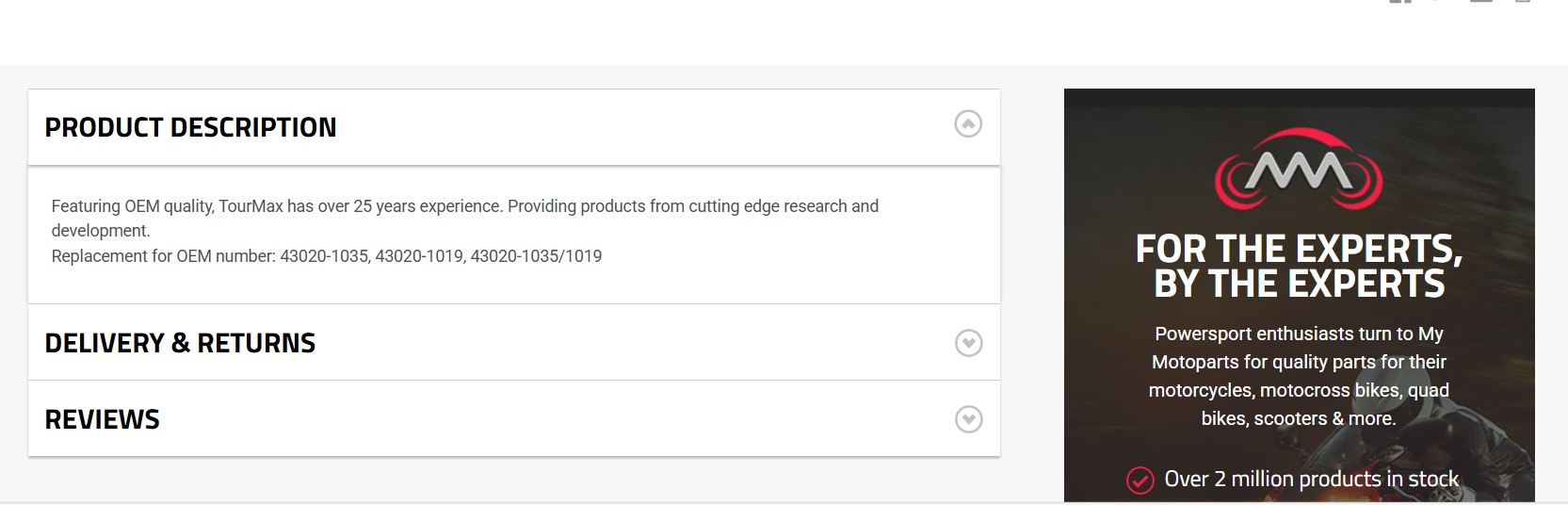Click the solid rectangle share icon at top edge

pyautogui.click(x=1481, y=2)
